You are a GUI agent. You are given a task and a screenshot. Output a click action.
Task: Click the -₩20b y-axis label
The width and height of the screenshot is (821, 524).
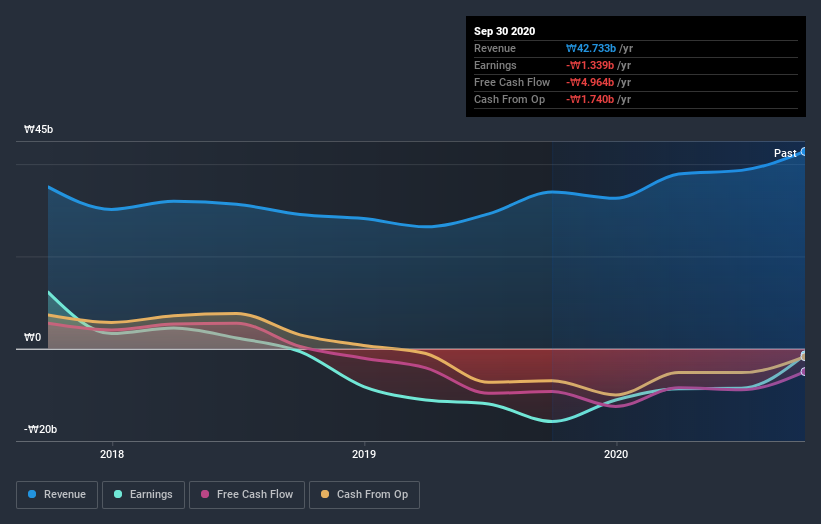pyautogui.click(x=40, y=429)
